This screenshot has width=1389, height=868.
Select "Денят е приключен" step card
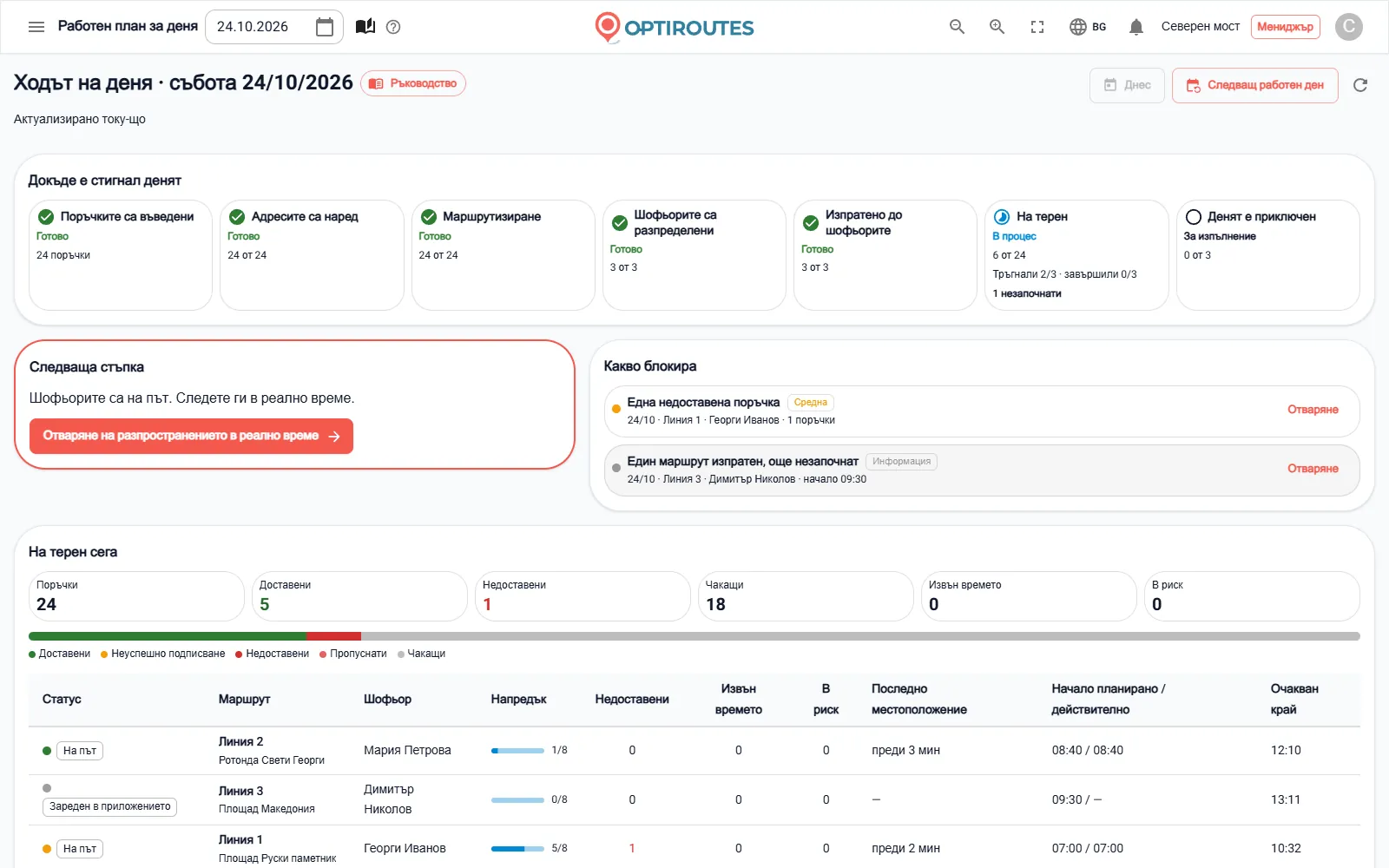(x=1267, y=255)
